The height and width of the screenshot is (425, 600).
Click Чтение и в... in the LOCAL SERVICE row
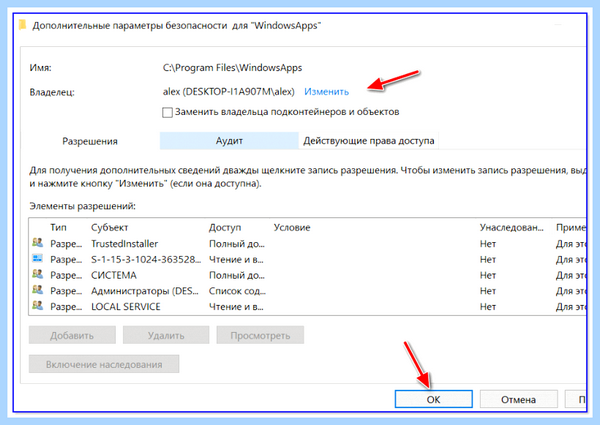(x=236, y=307)
